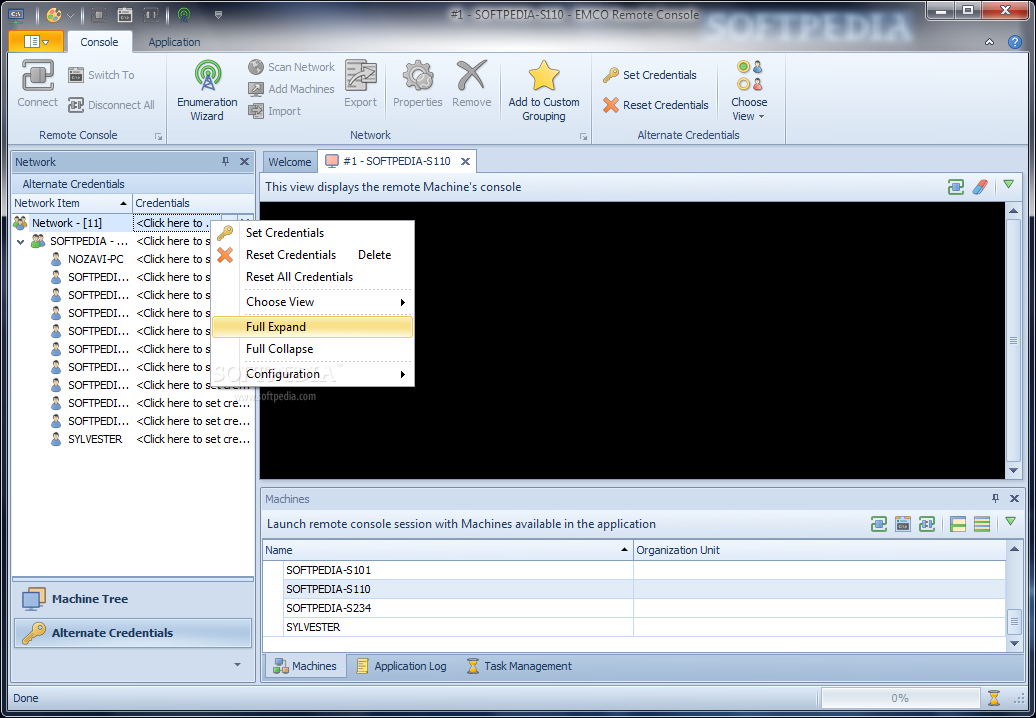Click the hourglass icon in the status bar
1036x718 pixels.
tap(994, 698)
